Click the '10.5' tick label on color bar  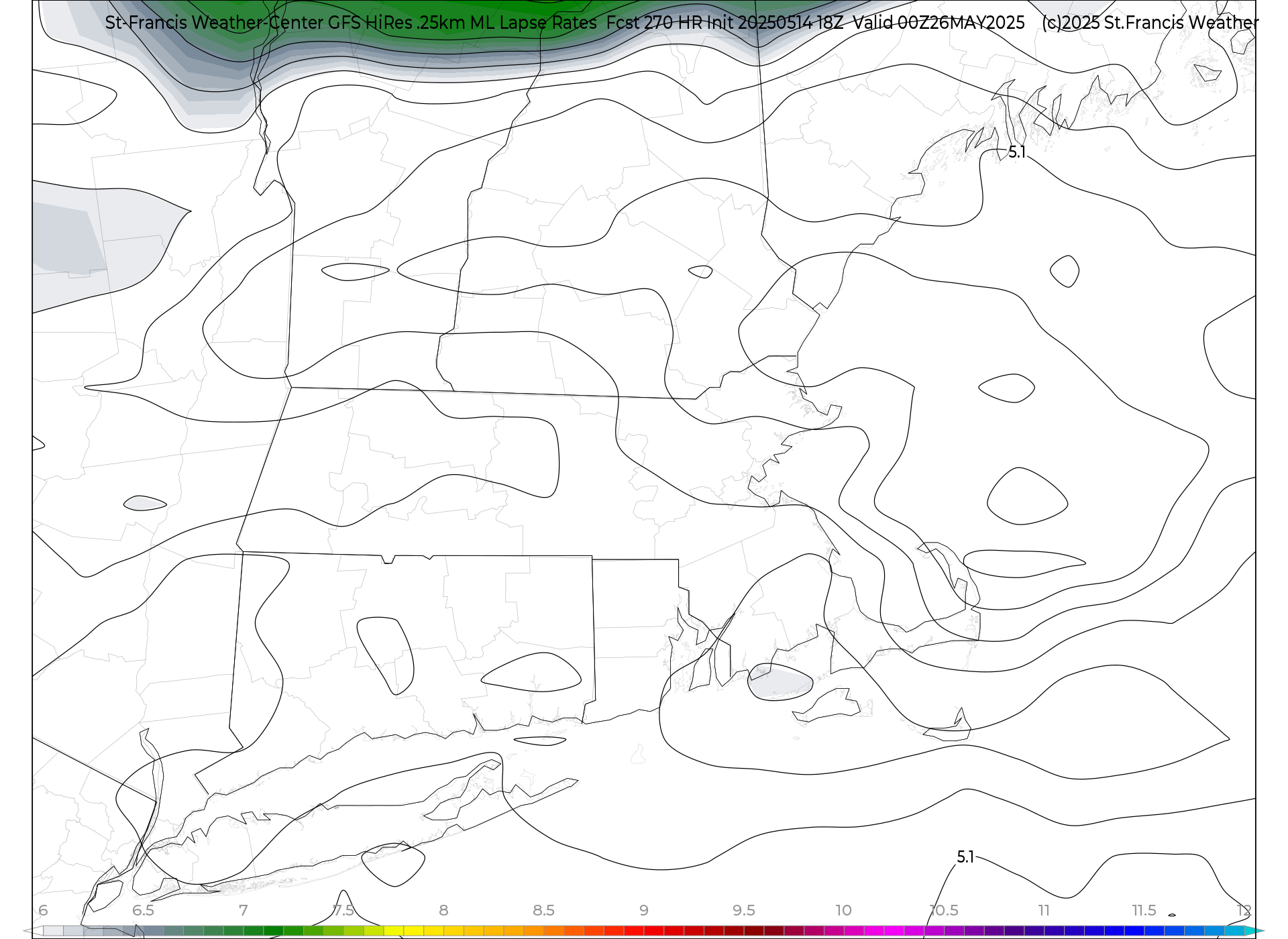pos(944,910)
